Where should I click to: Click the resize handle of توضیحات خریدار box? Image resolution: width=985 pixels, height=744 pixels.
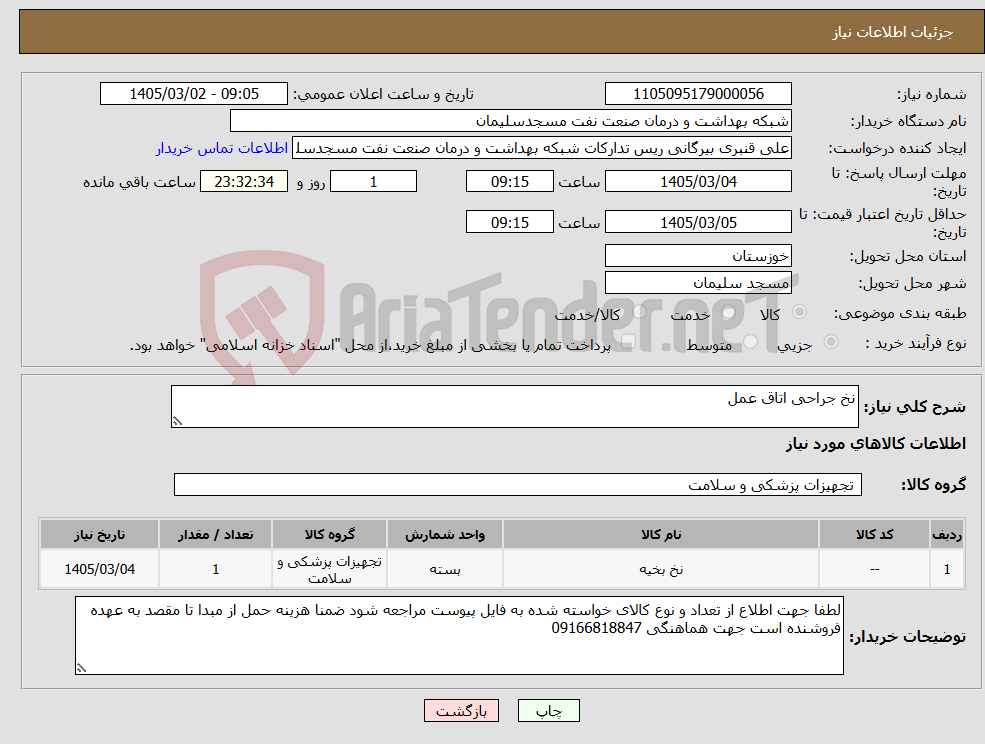tap(81, 669)
